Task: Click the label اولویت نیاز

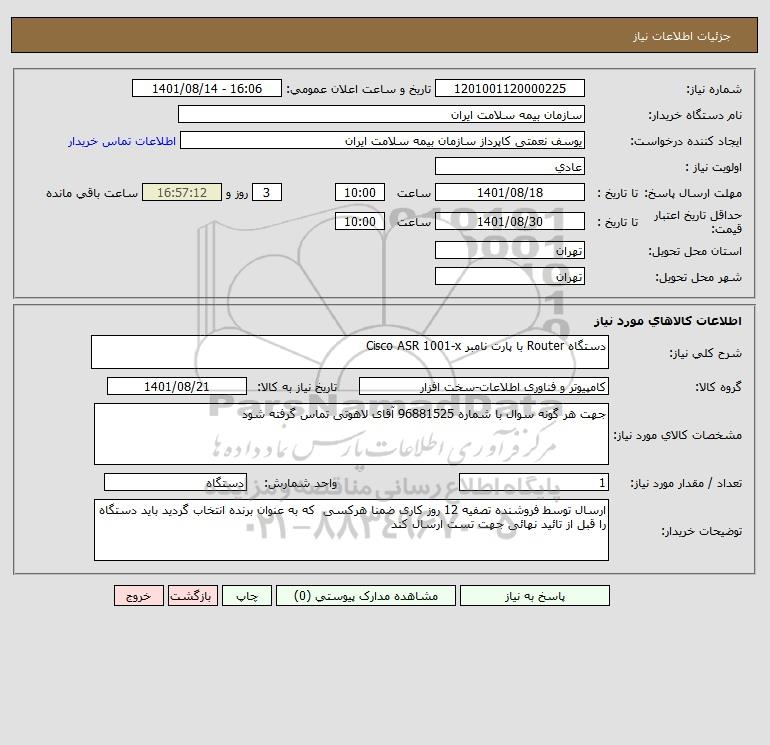Action: pyautogui.click(x=714, y=167)
